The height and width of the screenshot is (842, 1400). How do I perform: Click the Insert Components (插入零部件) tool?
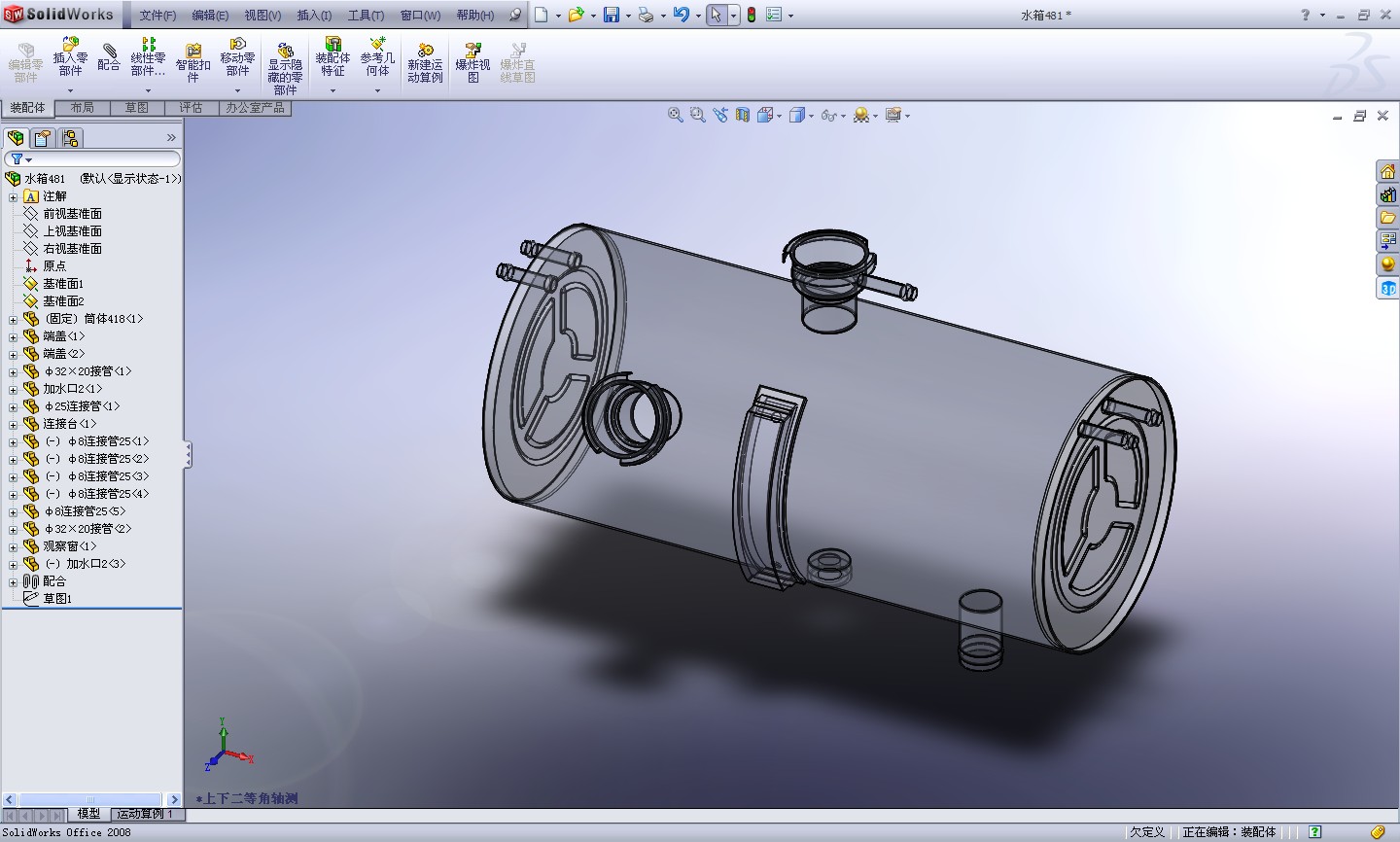(x=70, y=57)
